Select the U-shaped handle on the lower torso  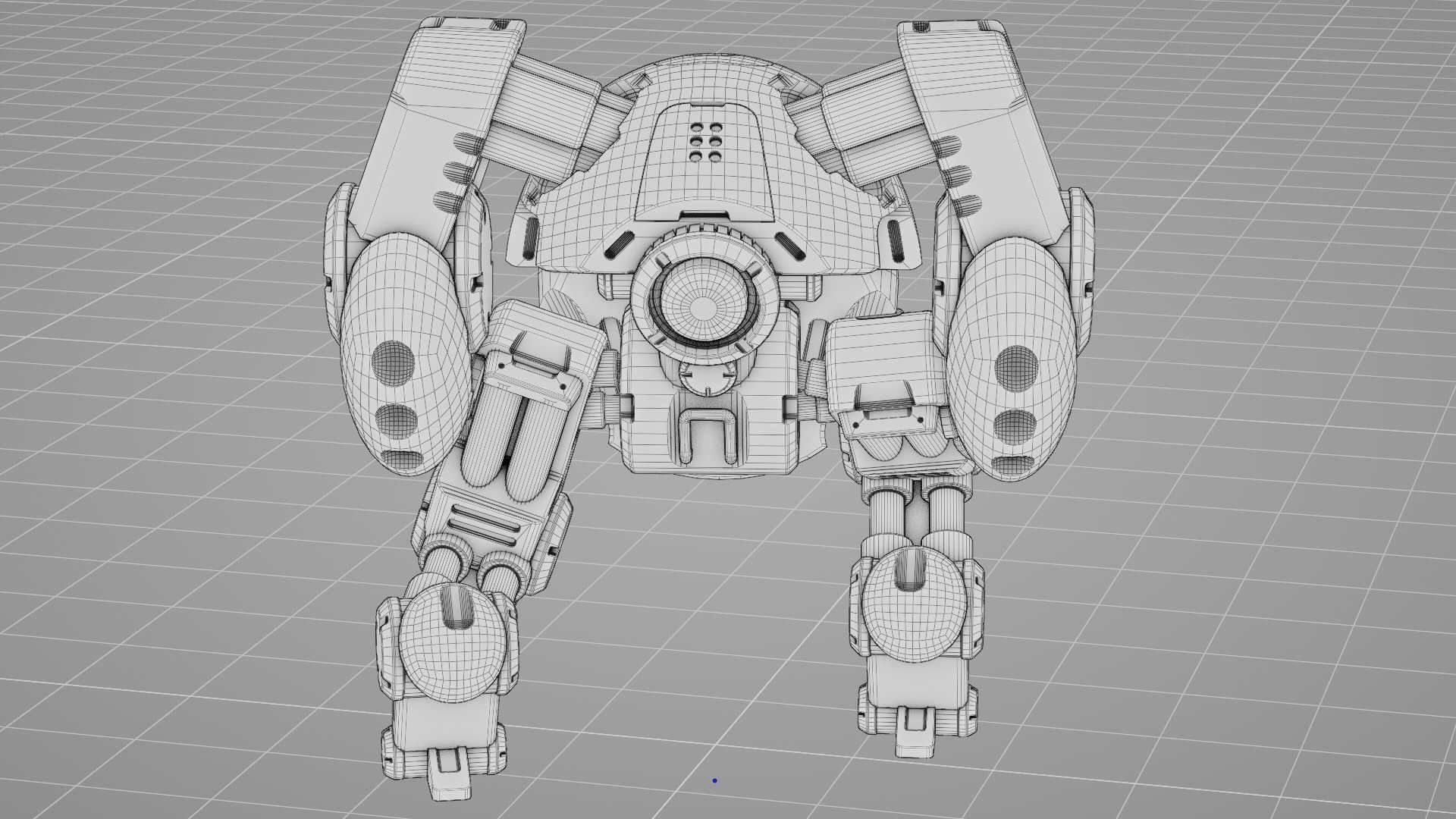pyautogui.click(x=708, y=437)
